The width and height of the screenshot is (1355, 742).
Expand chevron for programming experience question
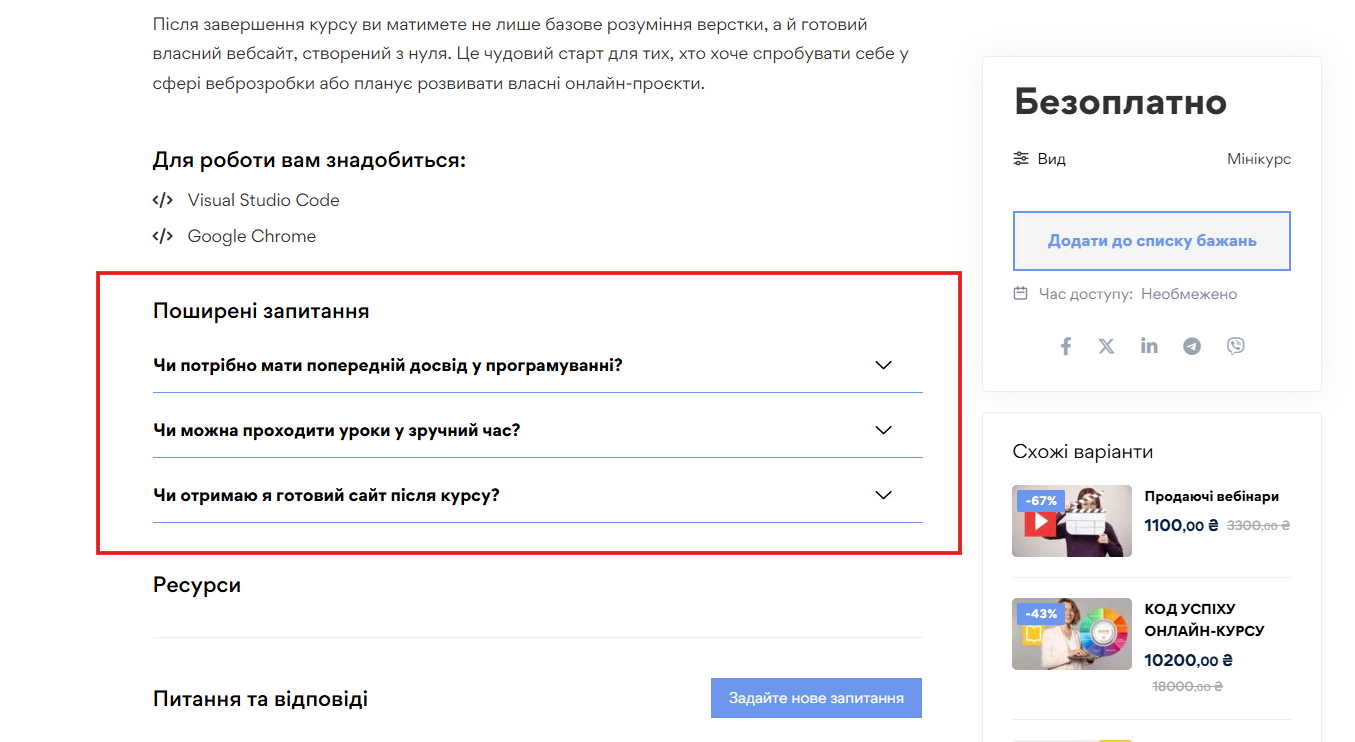point(883,365)
